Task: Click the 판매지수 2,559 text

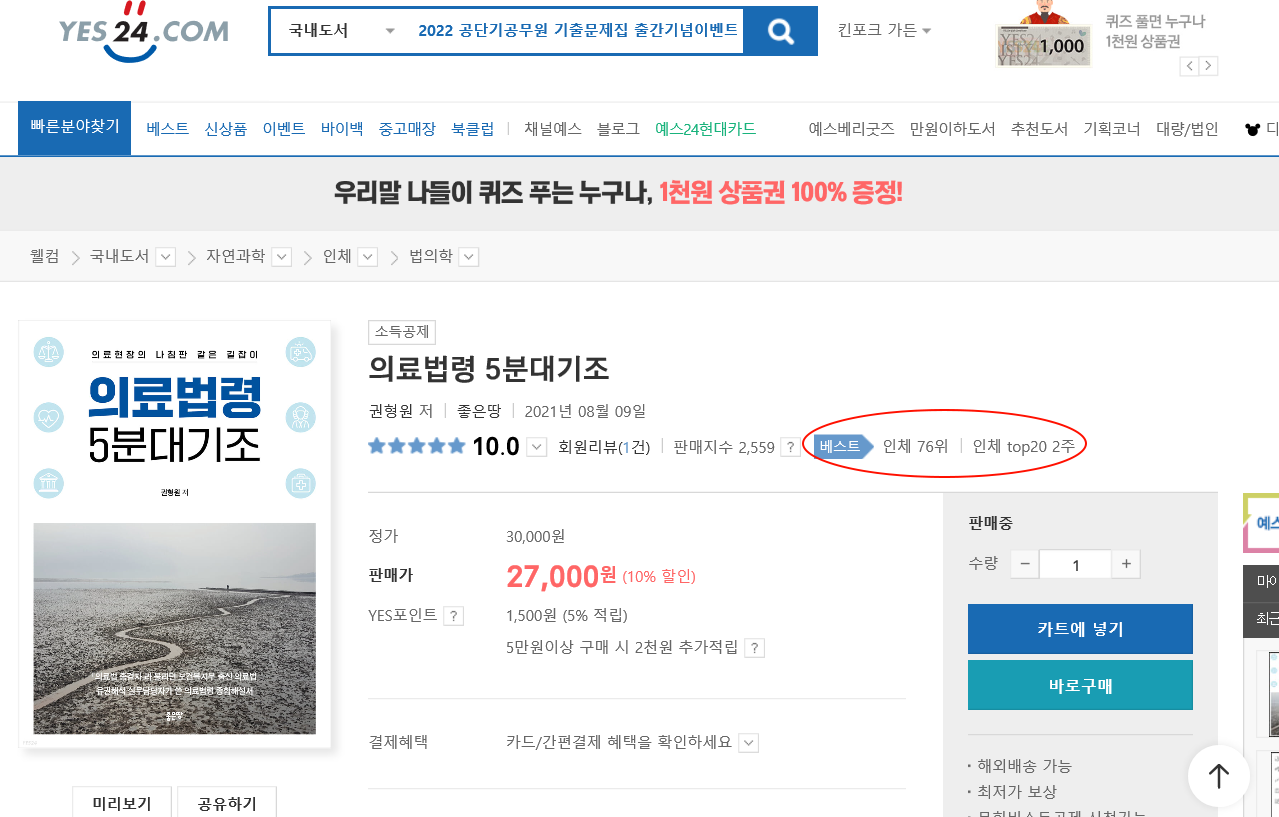Action: click(724, 447)
